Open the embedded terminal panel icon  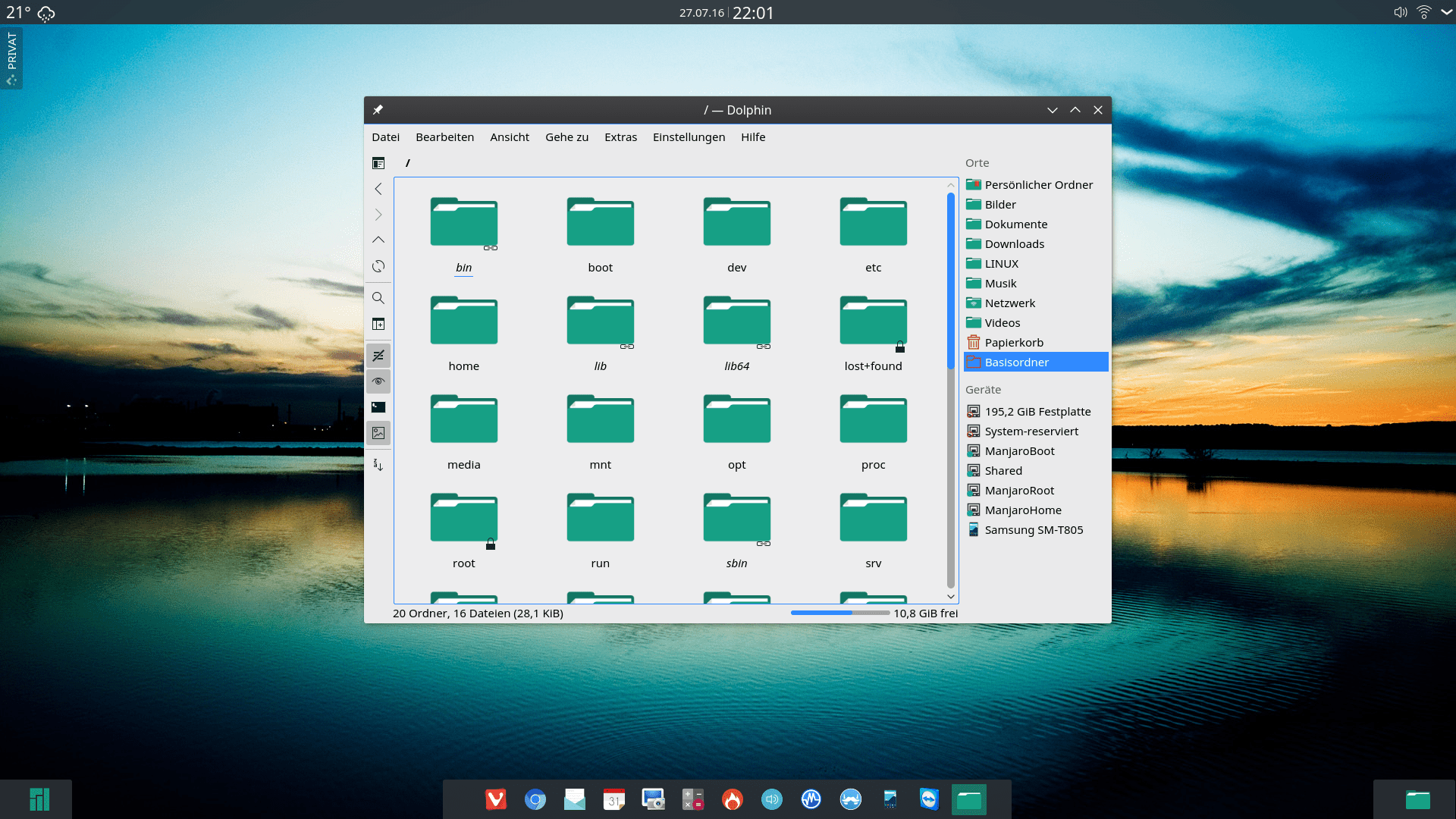pos(378,407)
